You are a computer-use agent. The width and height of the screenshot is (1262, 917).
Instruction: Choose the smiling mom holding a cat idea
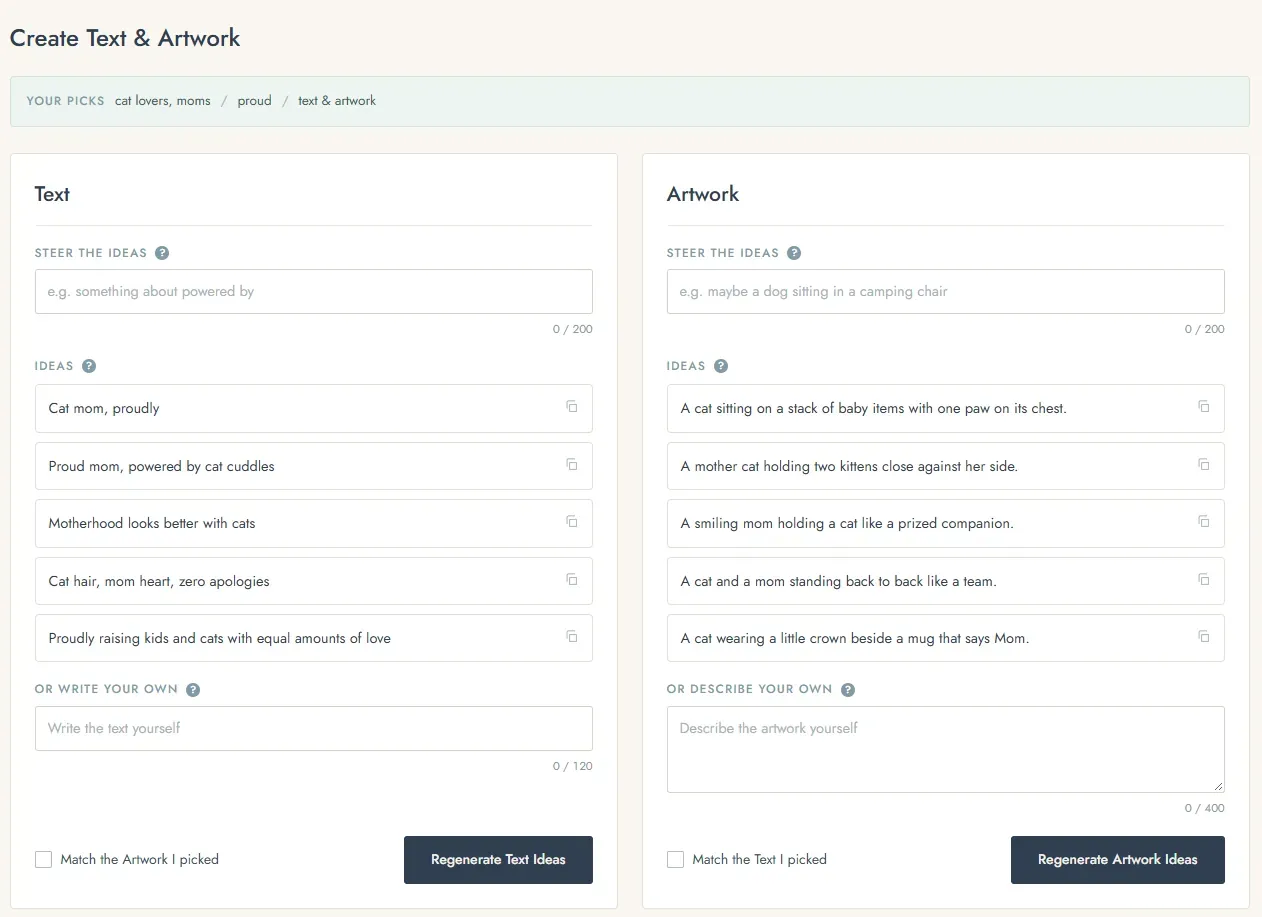(946, 523)
